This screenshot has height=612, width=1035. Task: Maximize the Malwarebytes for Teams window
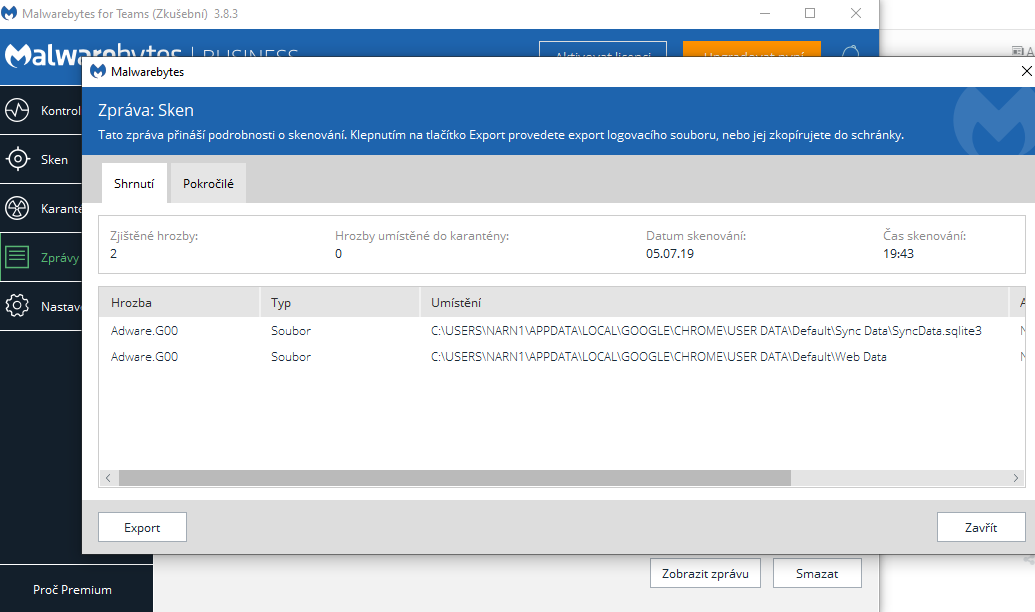point(810,13)
